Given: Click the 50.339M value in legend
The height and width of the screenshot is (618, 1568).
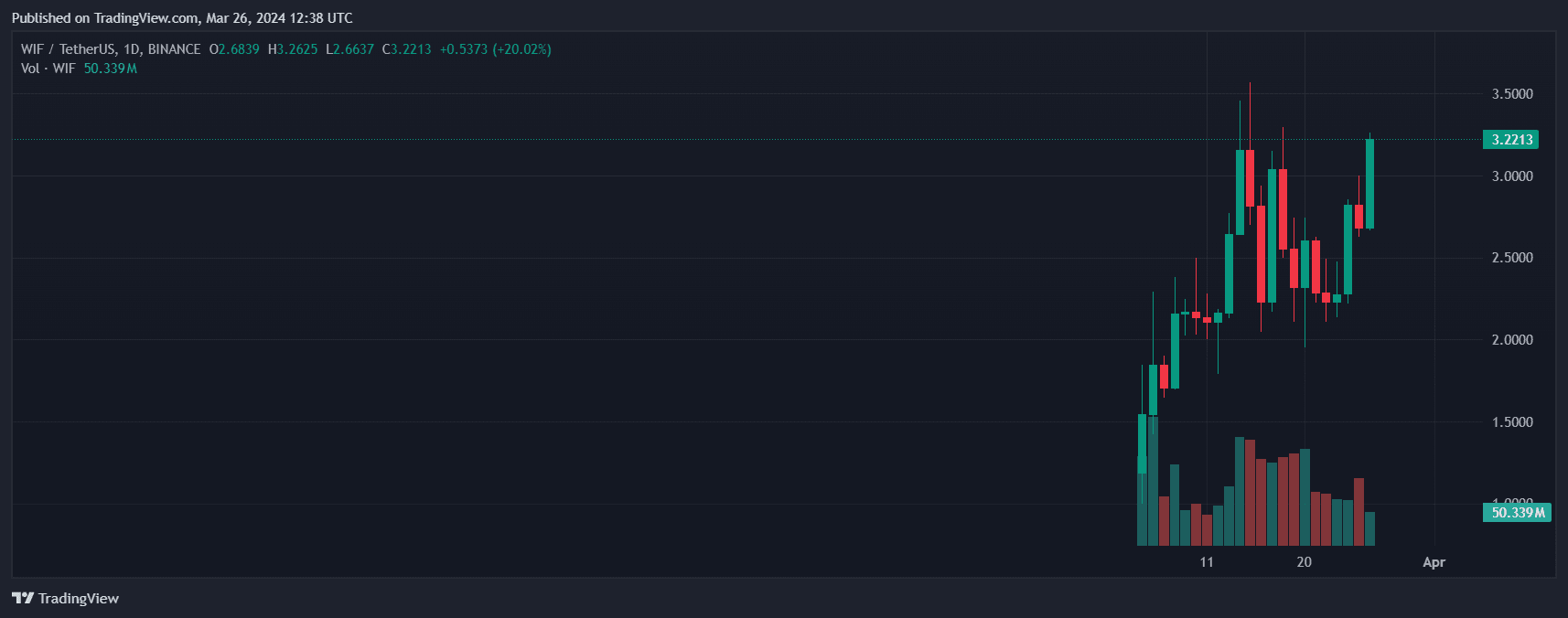Looking at the screenshot, I should (110, 69).
